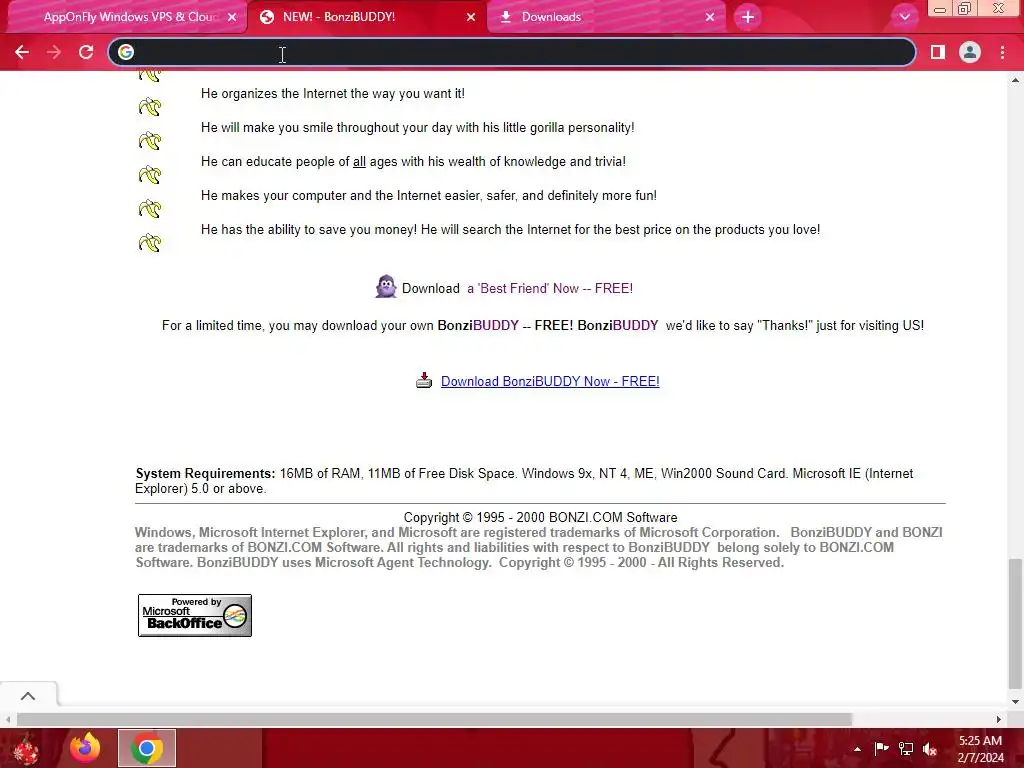Image resolution: width=1024 pixels, height=768 pixels.
Task: Go back using the browser back arrow
Action: tap(22, 52)
